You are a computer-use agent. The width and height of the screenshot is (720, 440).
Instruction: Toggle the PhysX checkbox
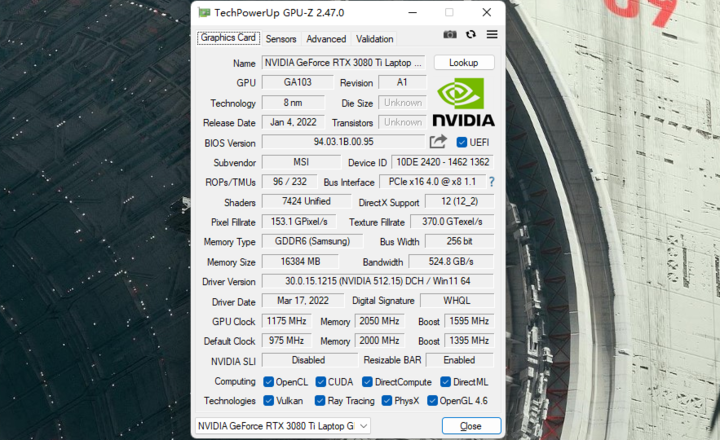[x=387, y=401]
